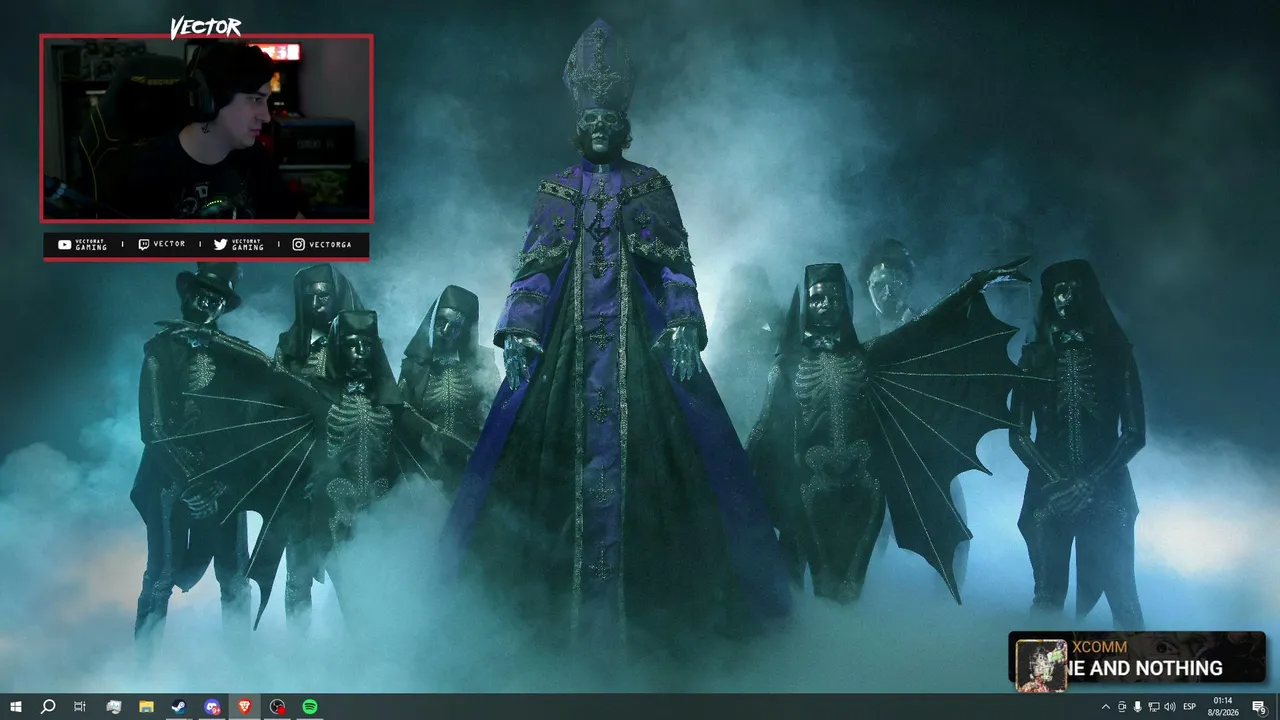Switch to the Brave browser window

pyautogui.click(x=245, y=707)
